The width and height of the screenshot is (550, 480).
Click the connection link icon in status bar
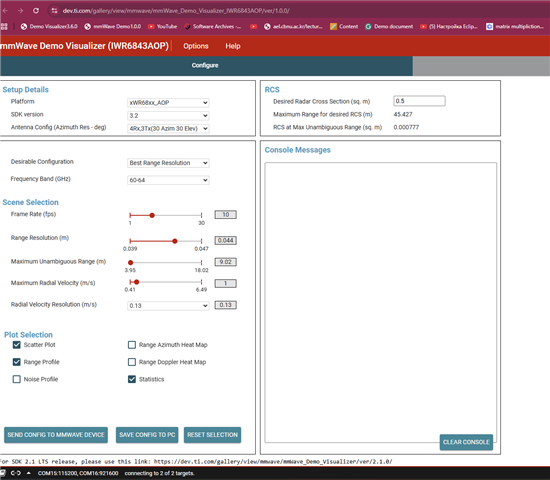coord(15,473)
